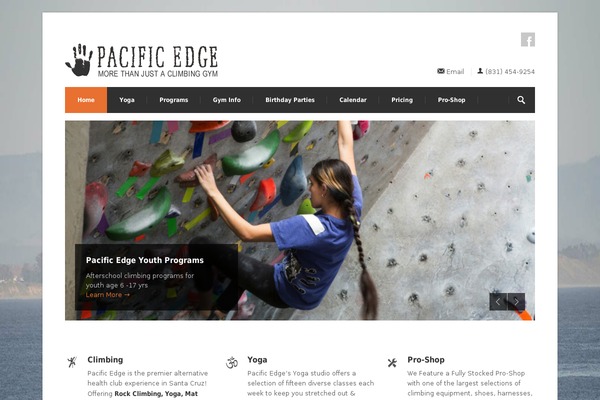Click the Pricing navigation item

pos(402,100)
